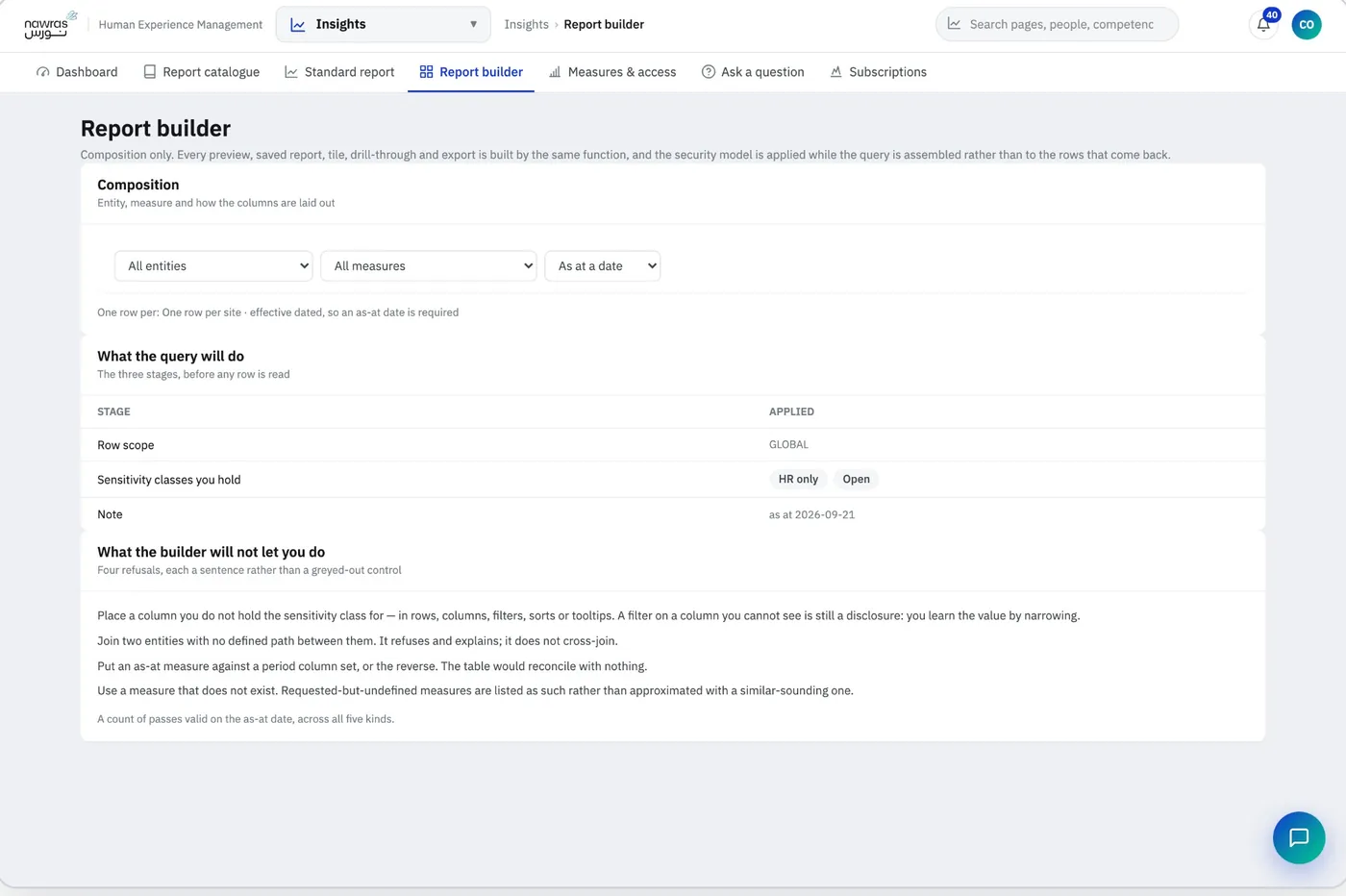Image resolution: width=1346 pixels, height=896 pixels.
Task: Click the Composition section heading
Action: tap(138, 185)
